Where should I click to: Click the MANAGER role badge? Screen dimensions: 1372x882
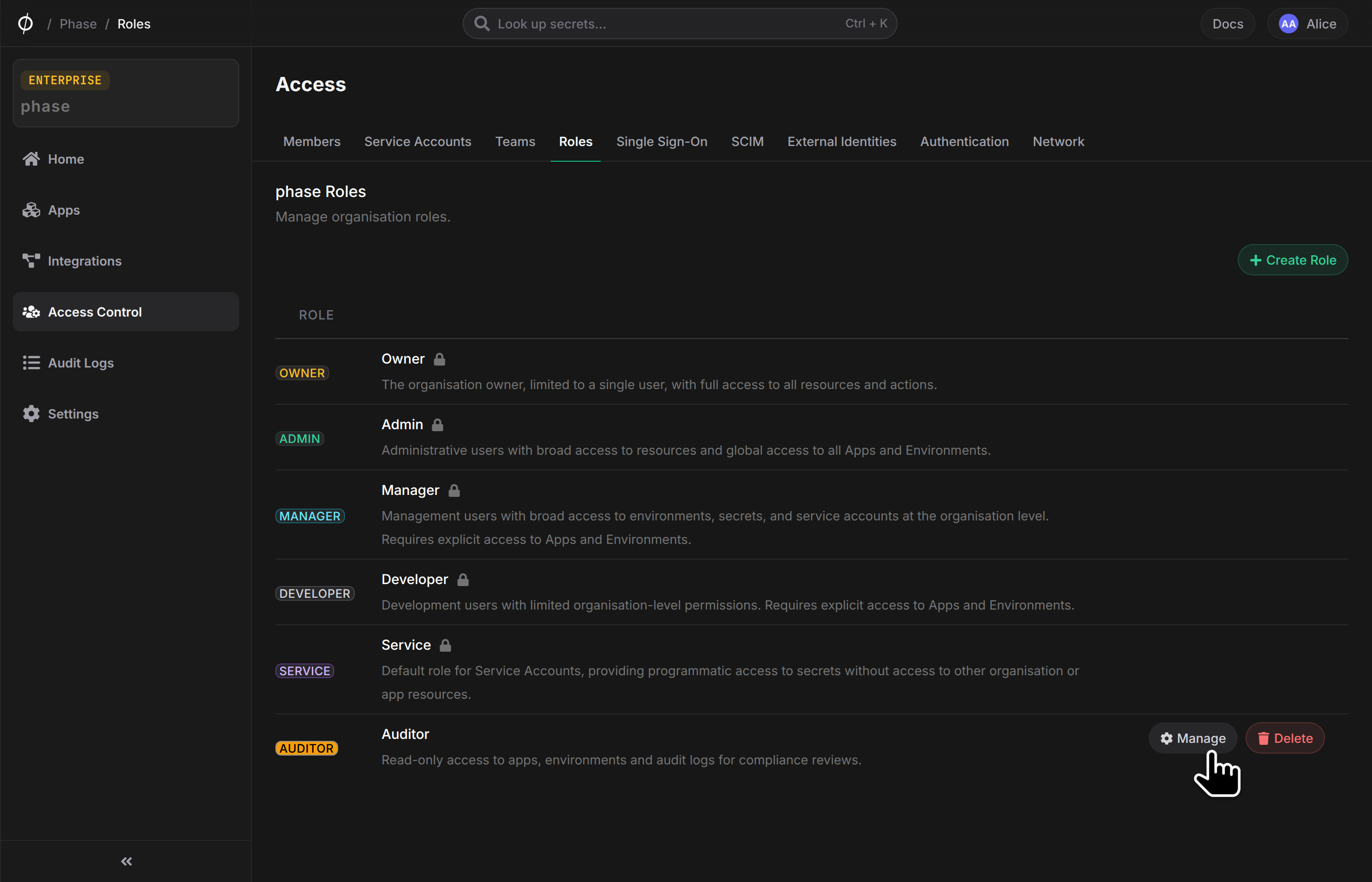[310, 516]
